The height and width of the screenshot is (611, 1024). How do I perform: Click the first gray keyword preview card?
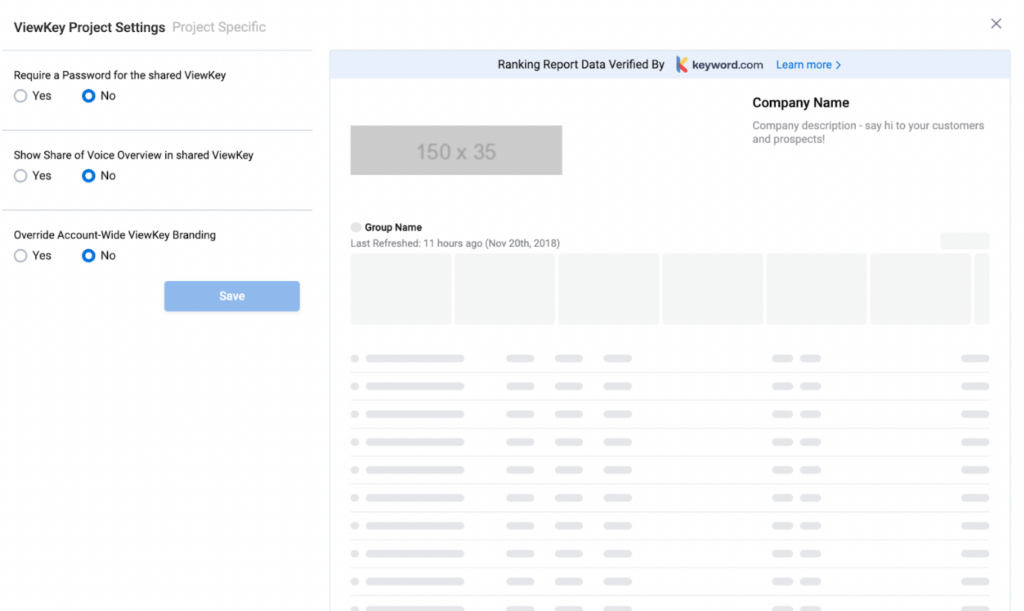coord(400,289)
